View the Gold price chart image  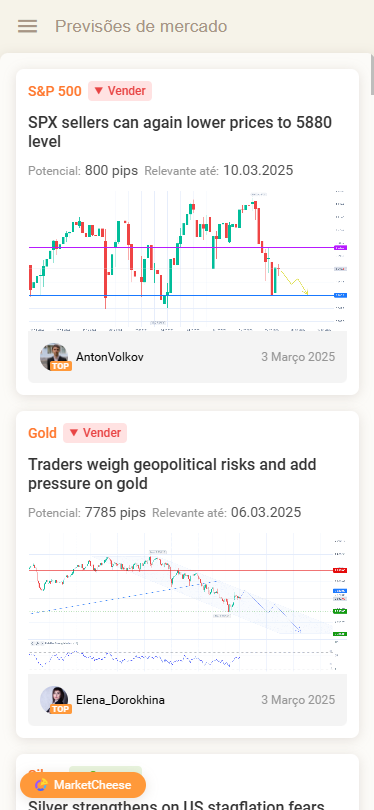[x=188, y=603]
